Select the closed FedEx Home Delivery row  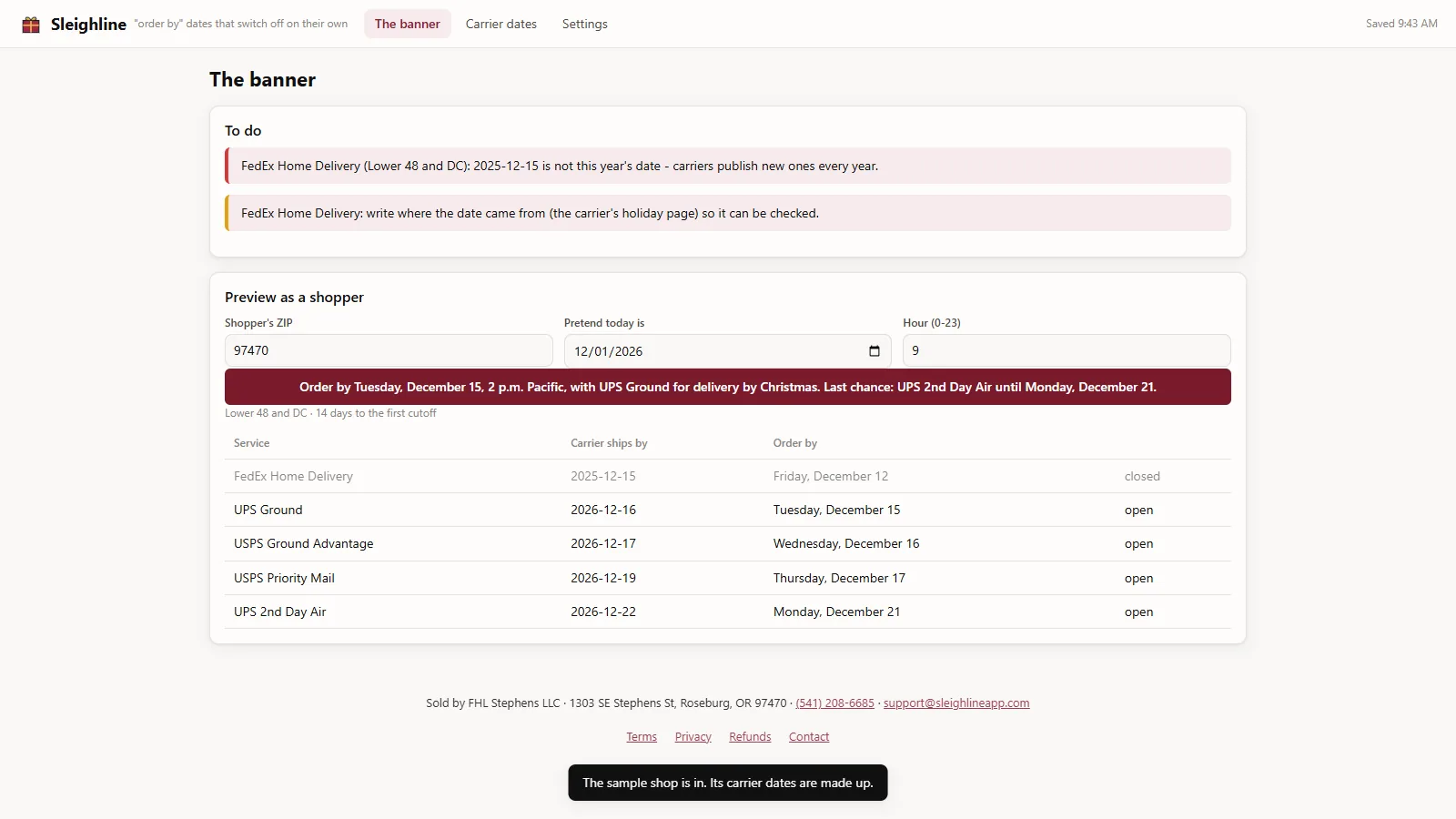[x=728, y=476]
